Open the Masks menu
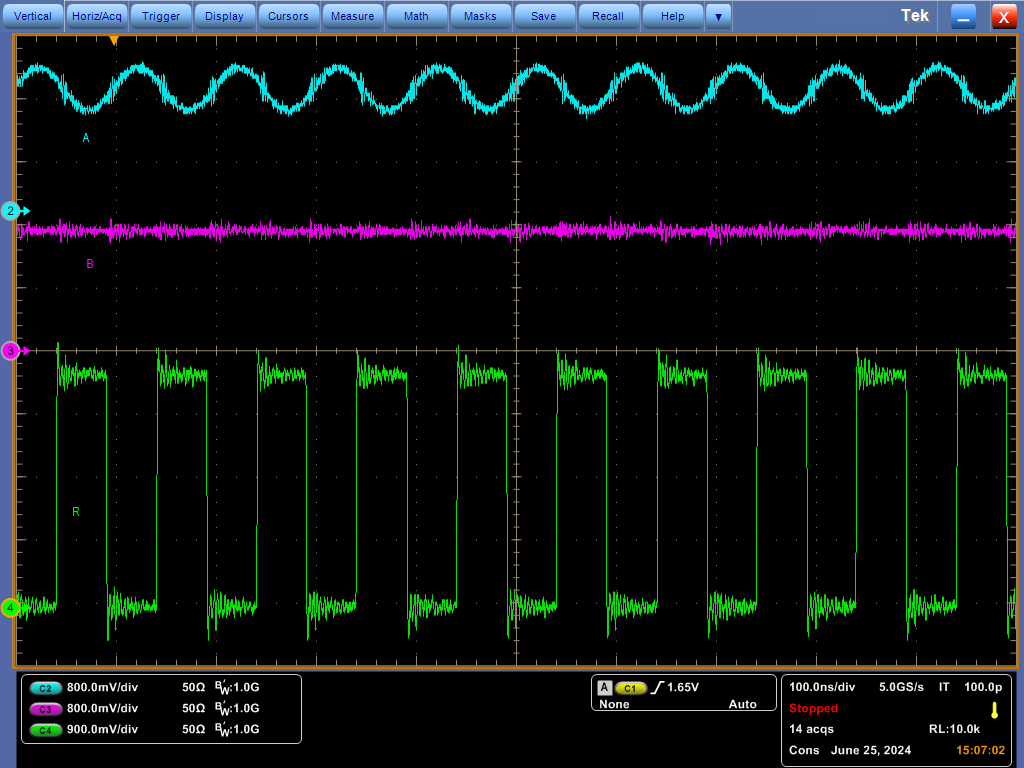 click(480, 15)
